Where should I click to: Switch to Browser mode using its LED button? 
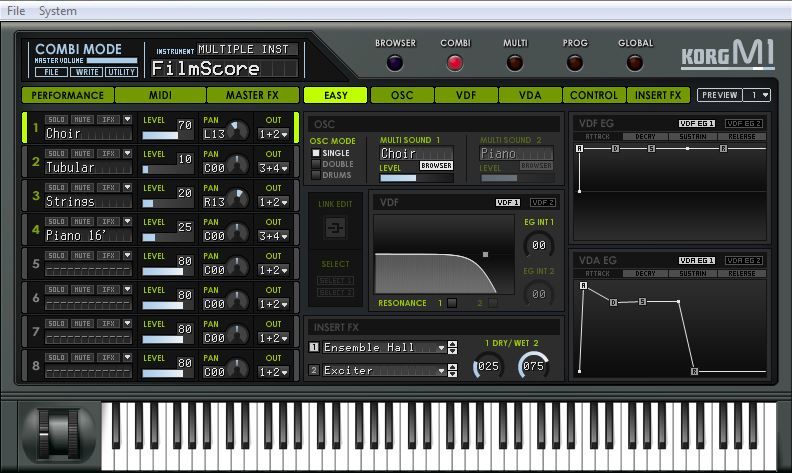[x=394, y=63]
